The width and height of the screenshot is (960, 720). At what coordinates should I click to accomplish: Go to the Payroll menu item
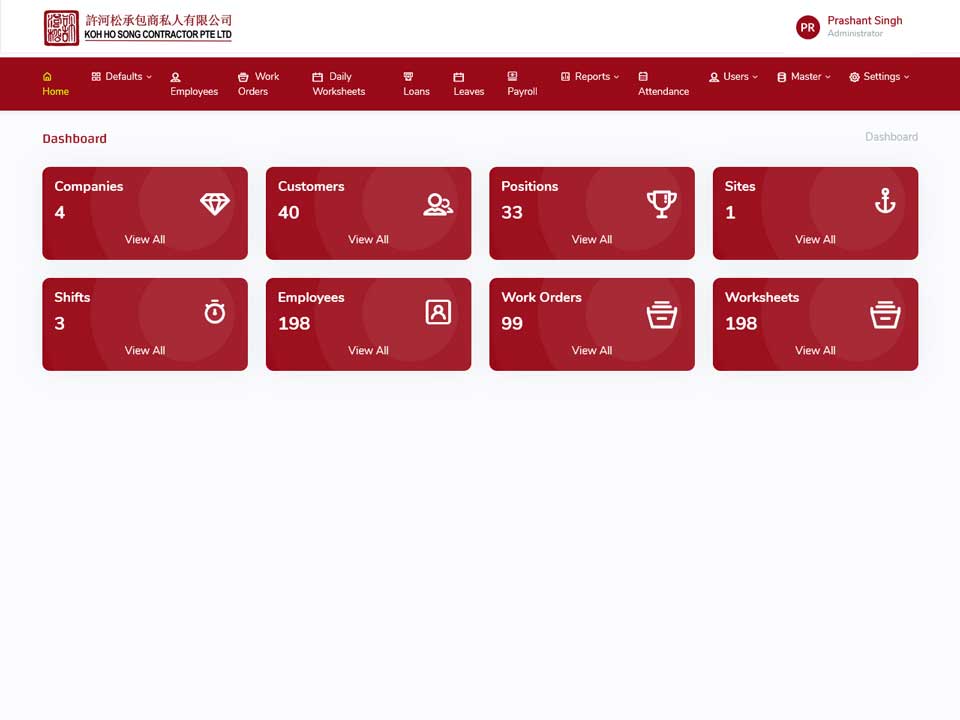click(x=522, y=84)
